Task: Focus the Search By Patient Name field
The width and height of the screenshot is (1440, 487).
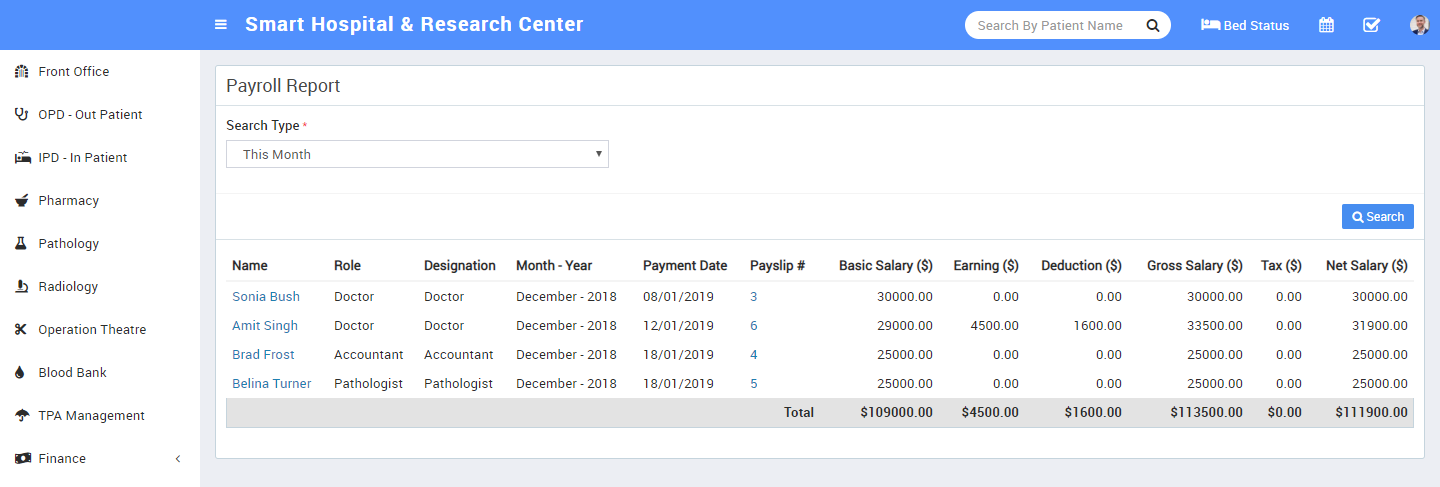Action: click(x=1050, y=25)
